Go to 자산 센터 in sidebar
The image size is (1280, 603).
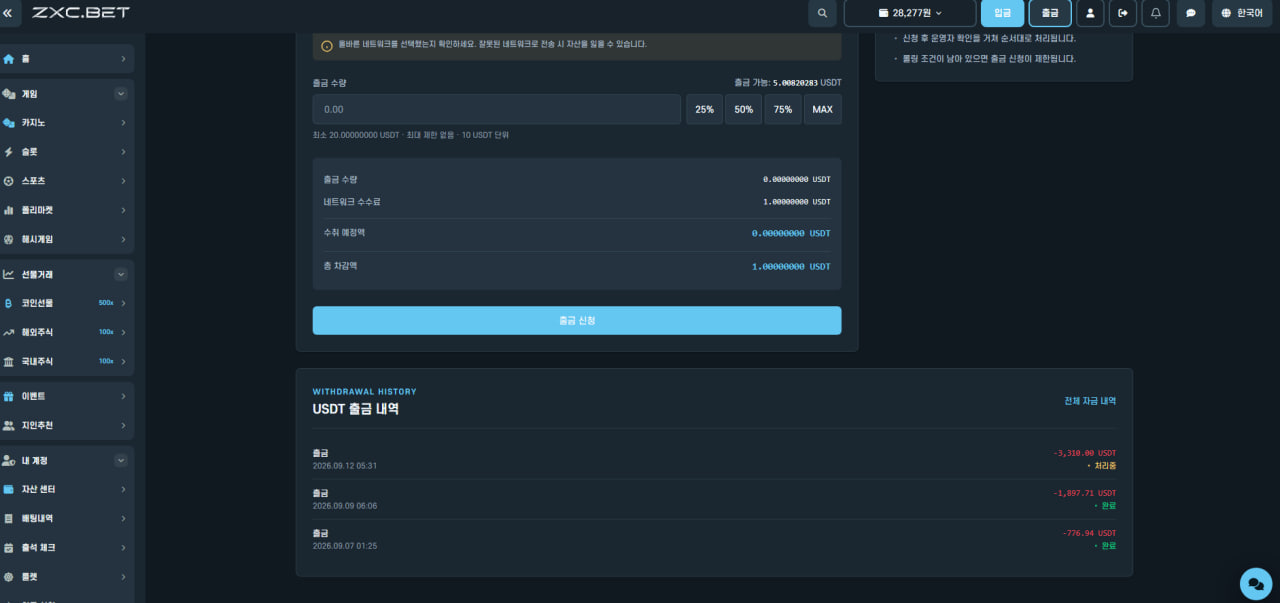66,490
